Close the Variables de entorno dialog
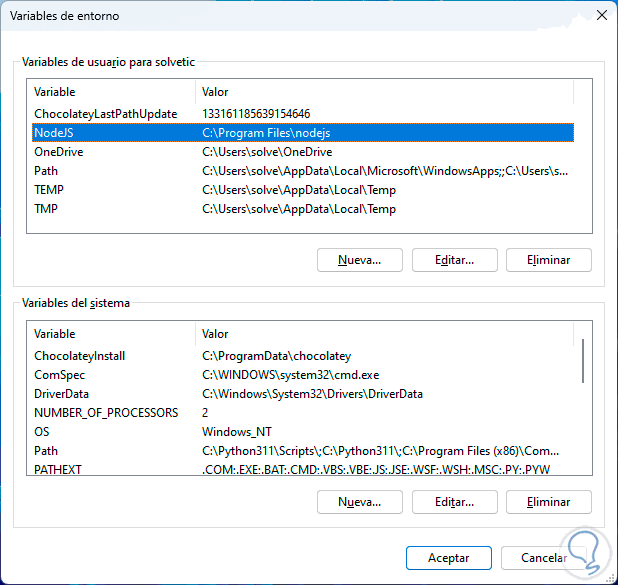This screenshot has width=618, height=585. pyautogui.click(x=599, y=16)
